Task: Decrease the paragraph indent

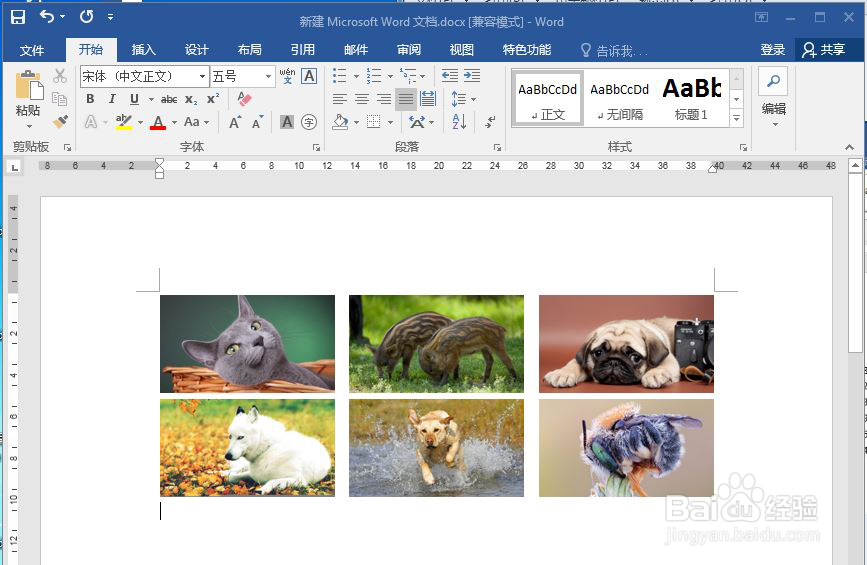Action: point(450,76)
